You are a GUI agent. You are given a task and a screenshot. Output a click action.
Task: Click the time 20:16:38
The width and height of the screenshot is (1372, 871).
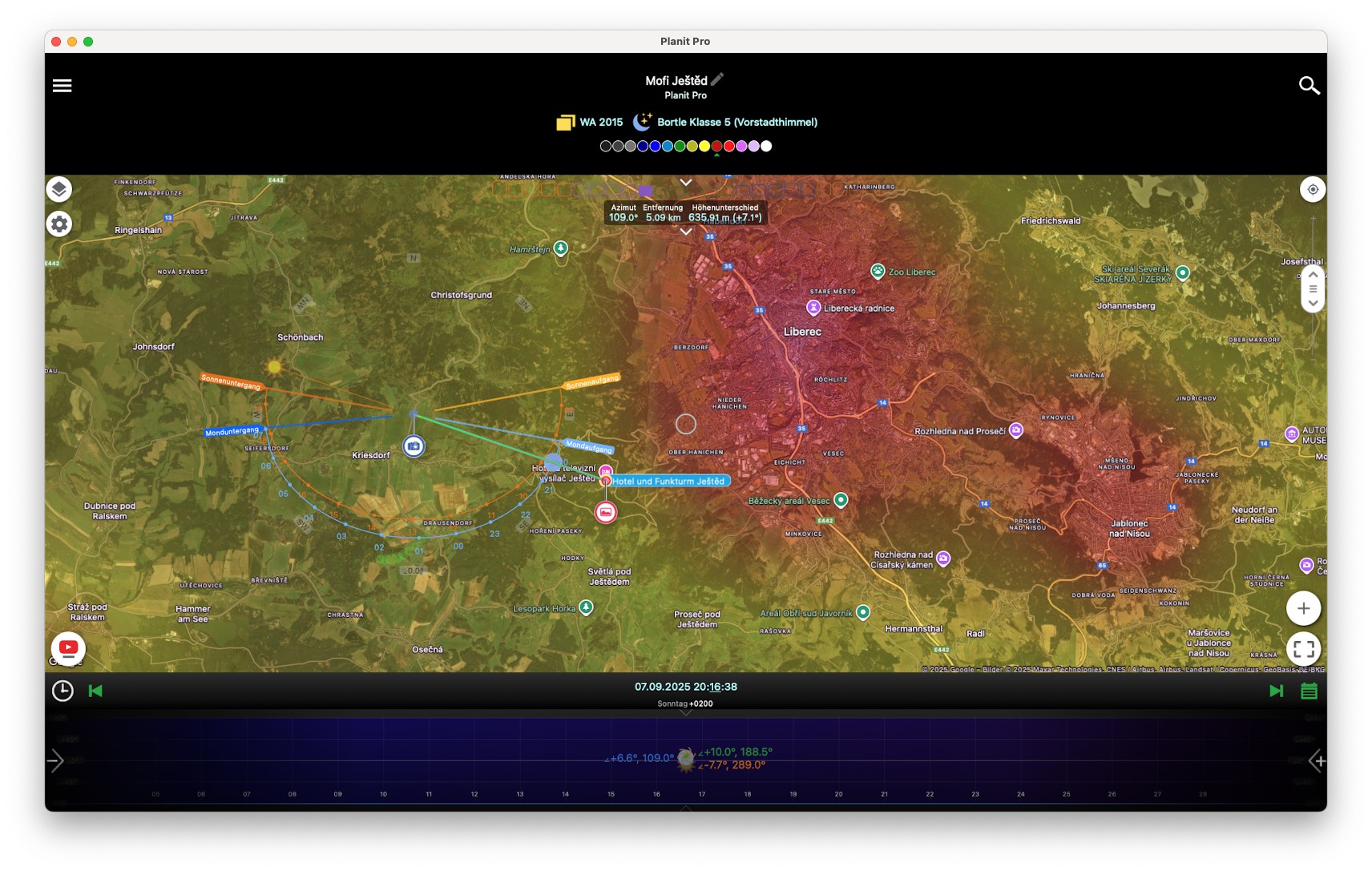click(715, 687)
